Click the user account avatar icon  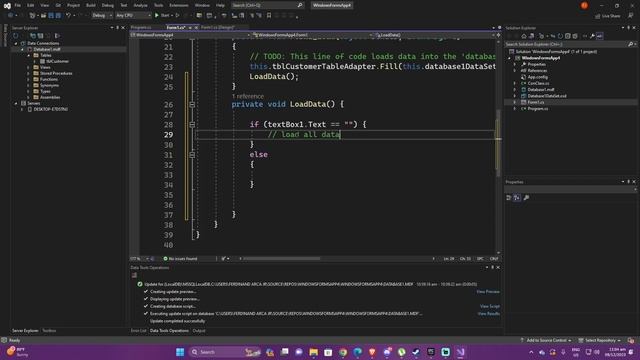584,5
